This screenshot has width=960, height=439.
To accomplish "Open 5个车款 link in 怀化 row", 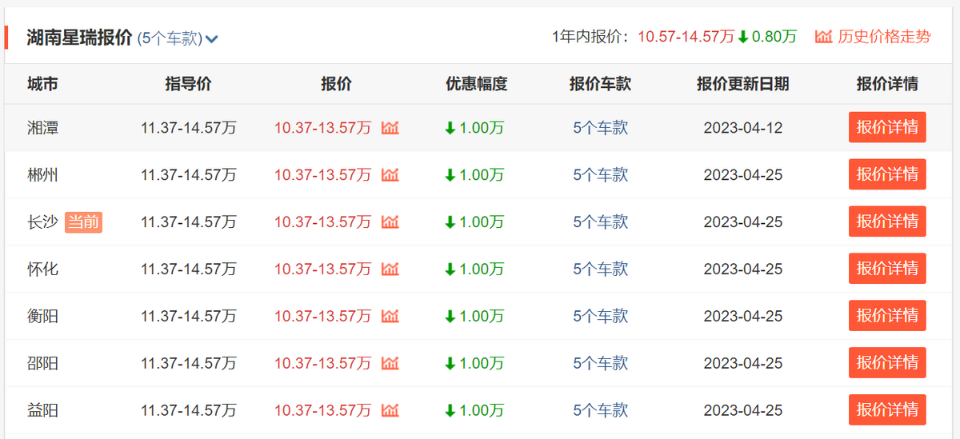I will [600, 269].
